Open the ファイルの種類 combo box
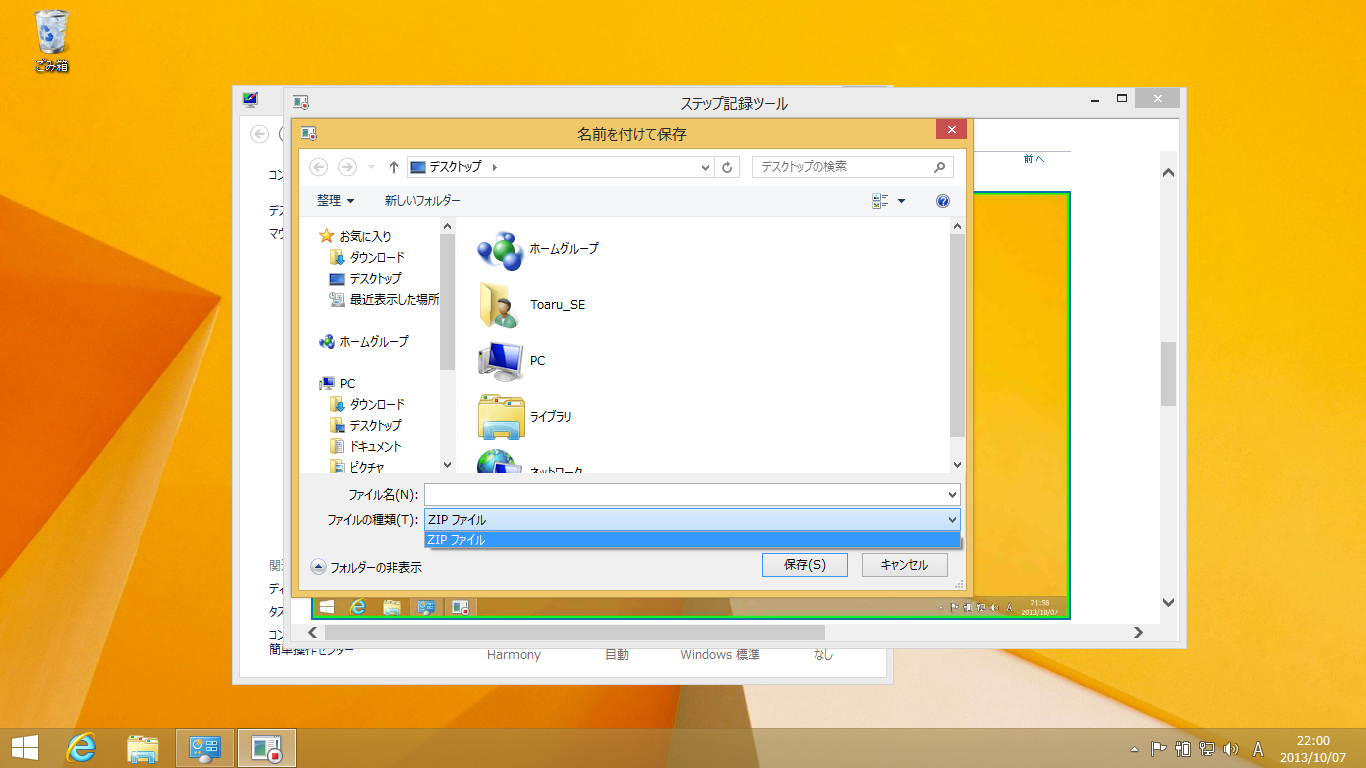Screen dimensions: 1366x768 coord(692,519)
